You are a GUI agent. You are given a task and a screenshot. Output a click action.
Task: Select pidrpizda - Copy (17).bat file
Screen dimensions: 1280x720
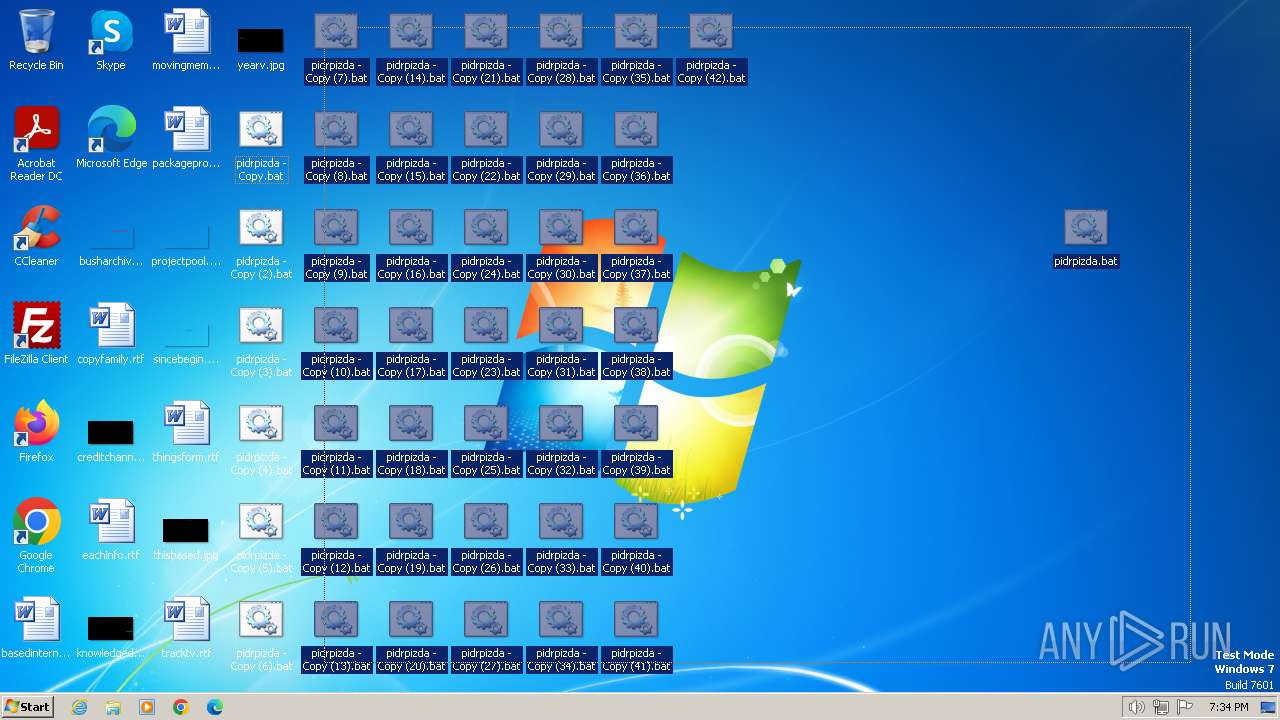pyautogui.click(x=411, y=341)
